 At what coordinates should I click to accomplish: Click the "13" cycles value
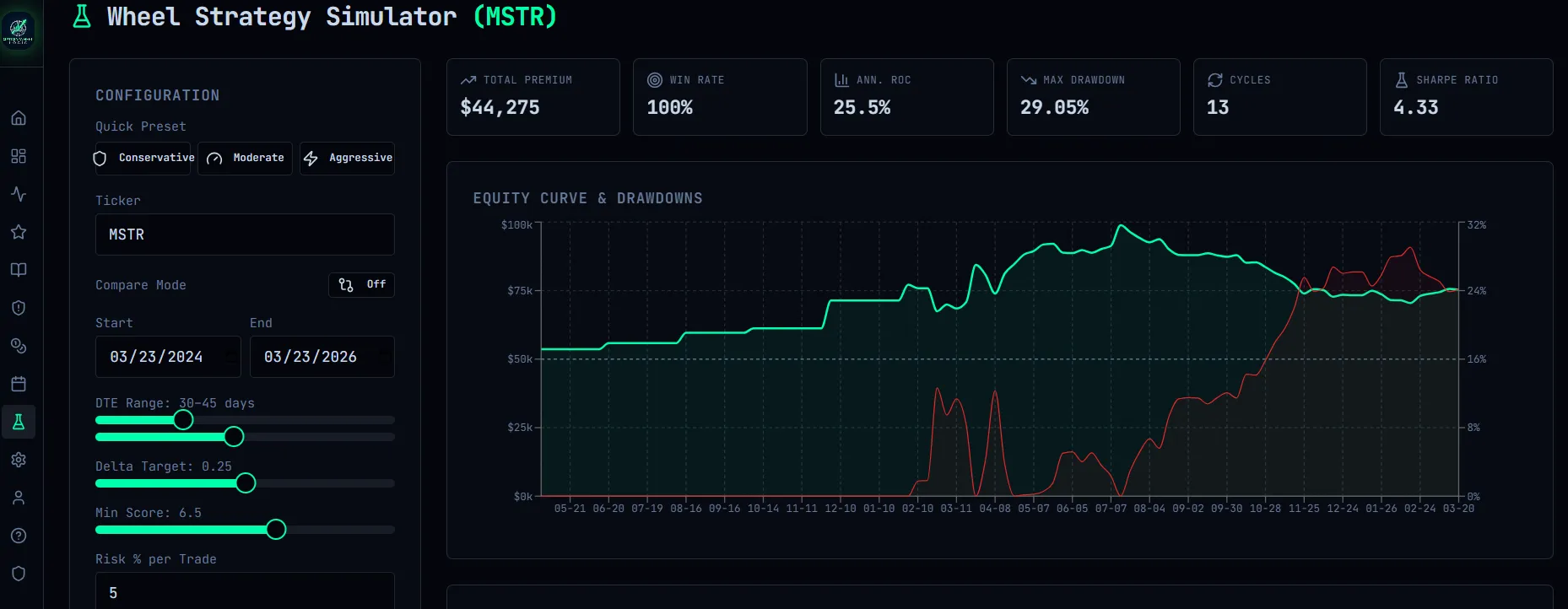click(x=1218, y=108)
